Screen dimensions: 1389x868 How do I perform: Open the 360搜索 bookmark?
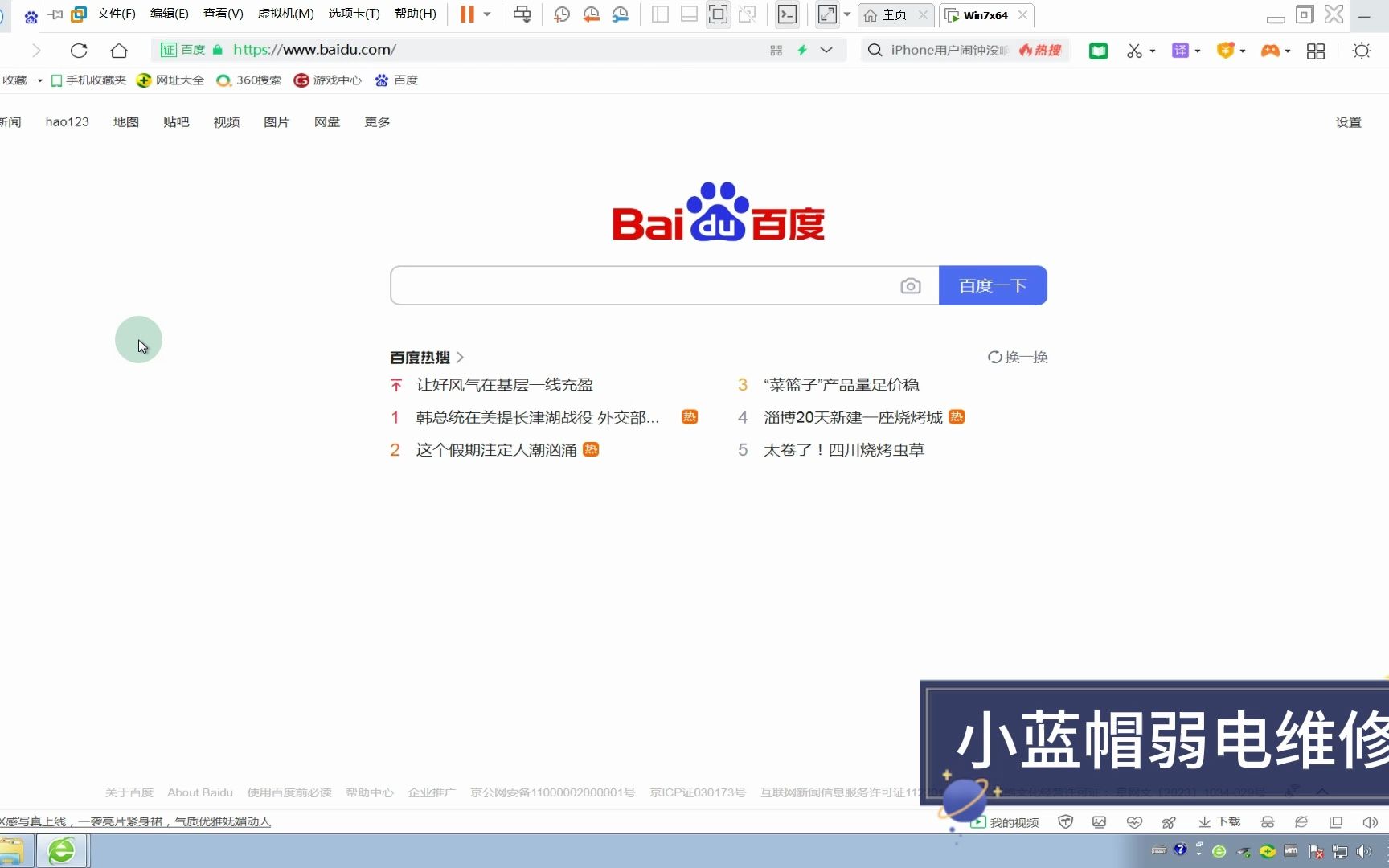[249, 80]
